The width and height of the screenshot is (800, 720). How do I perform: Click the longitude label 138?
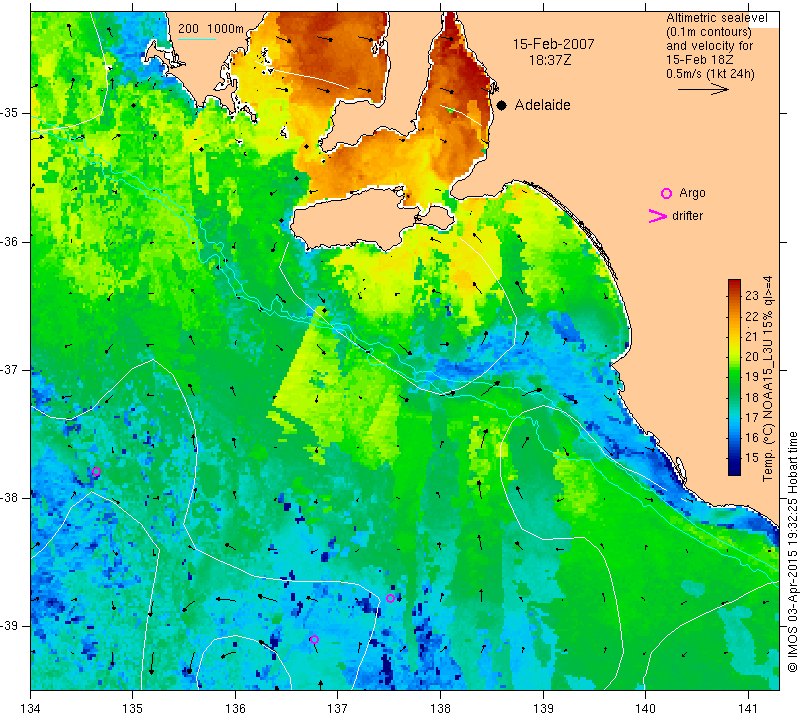pyautogui.click(x=440, y=708)
